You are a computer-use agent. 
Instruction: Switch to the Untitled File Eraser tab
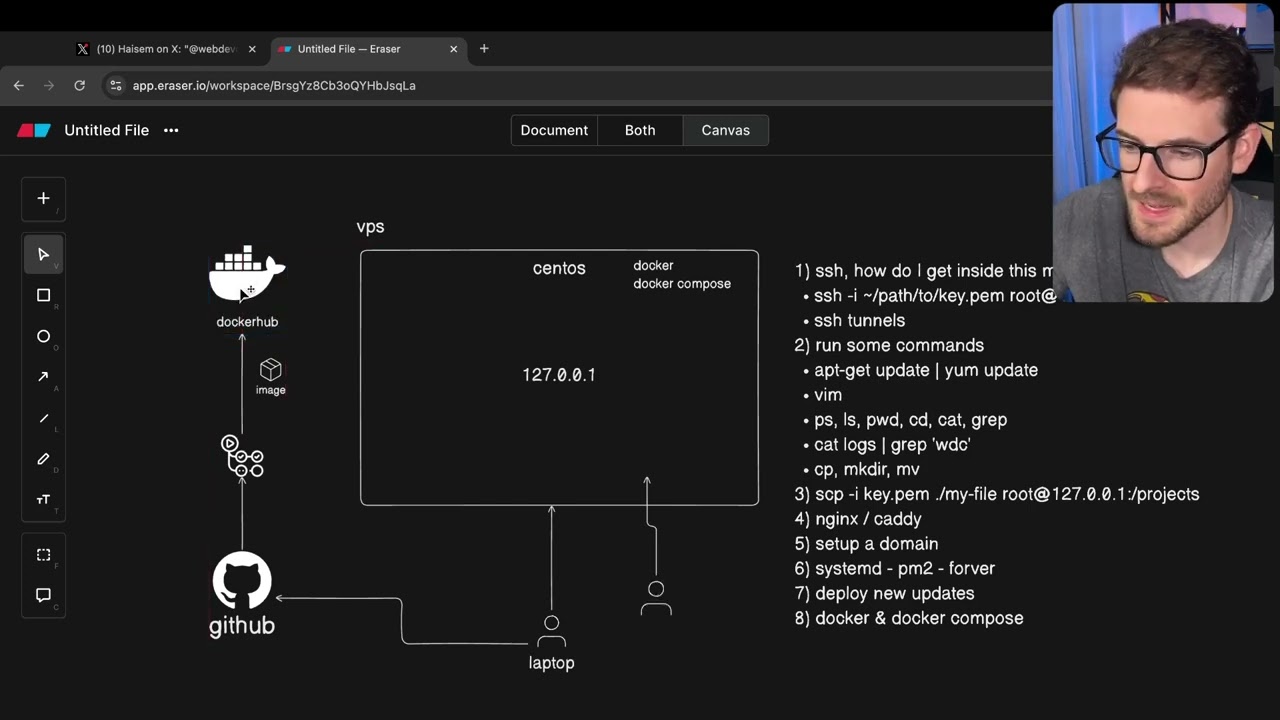[x=368, y=49]
